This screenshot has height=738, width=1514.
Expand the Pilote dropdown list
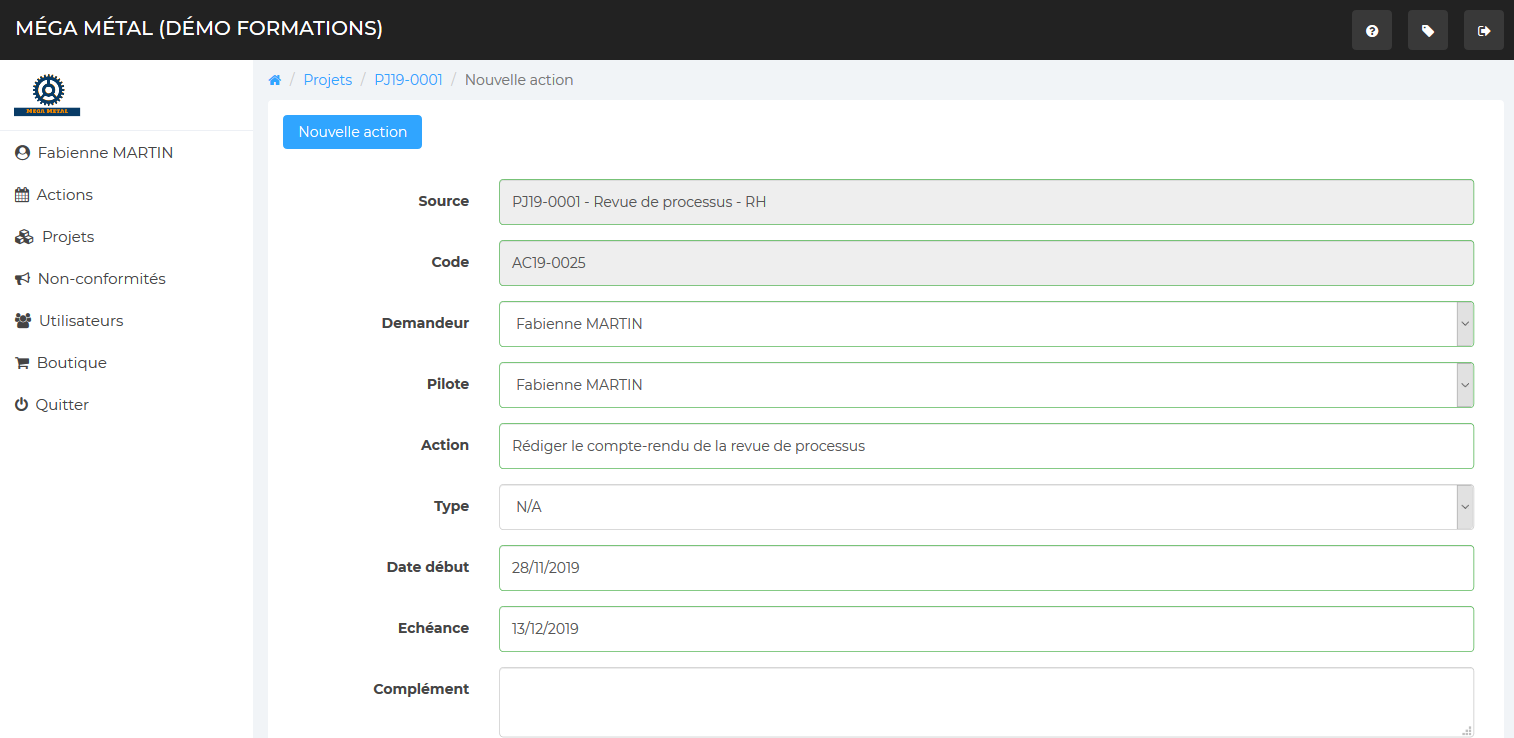click(x=985, y=385)
